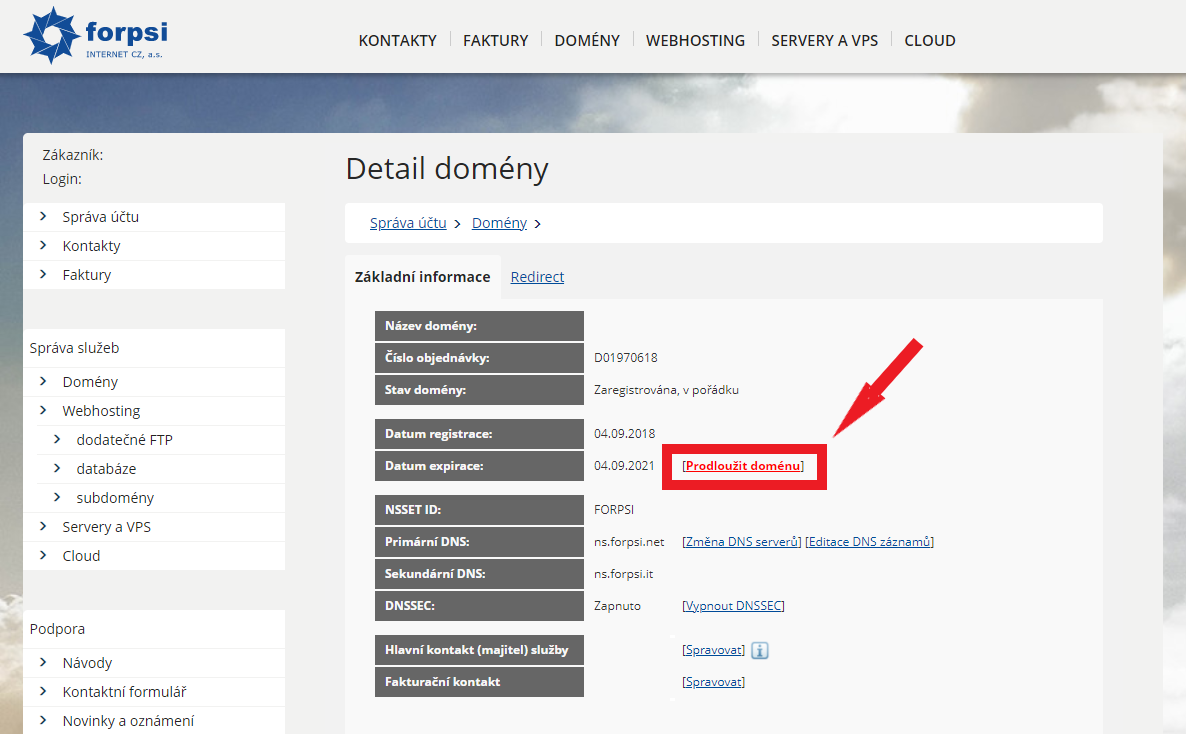The height and width of the screenshot is (734, 1186).
Task: Click the Název domény: label cell
Action: tap(480, 326)
